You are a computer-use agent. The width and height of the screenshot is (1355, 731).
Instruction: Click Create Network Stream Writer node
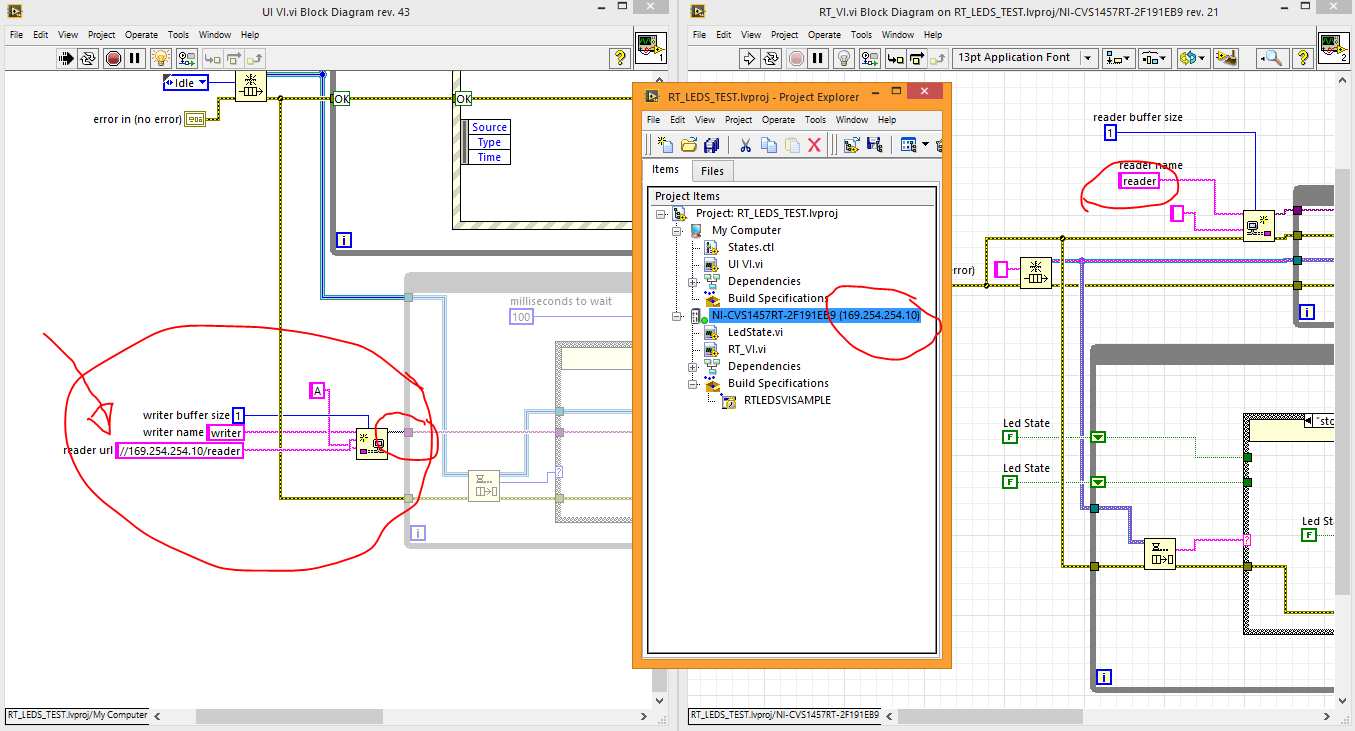(372, 443)
